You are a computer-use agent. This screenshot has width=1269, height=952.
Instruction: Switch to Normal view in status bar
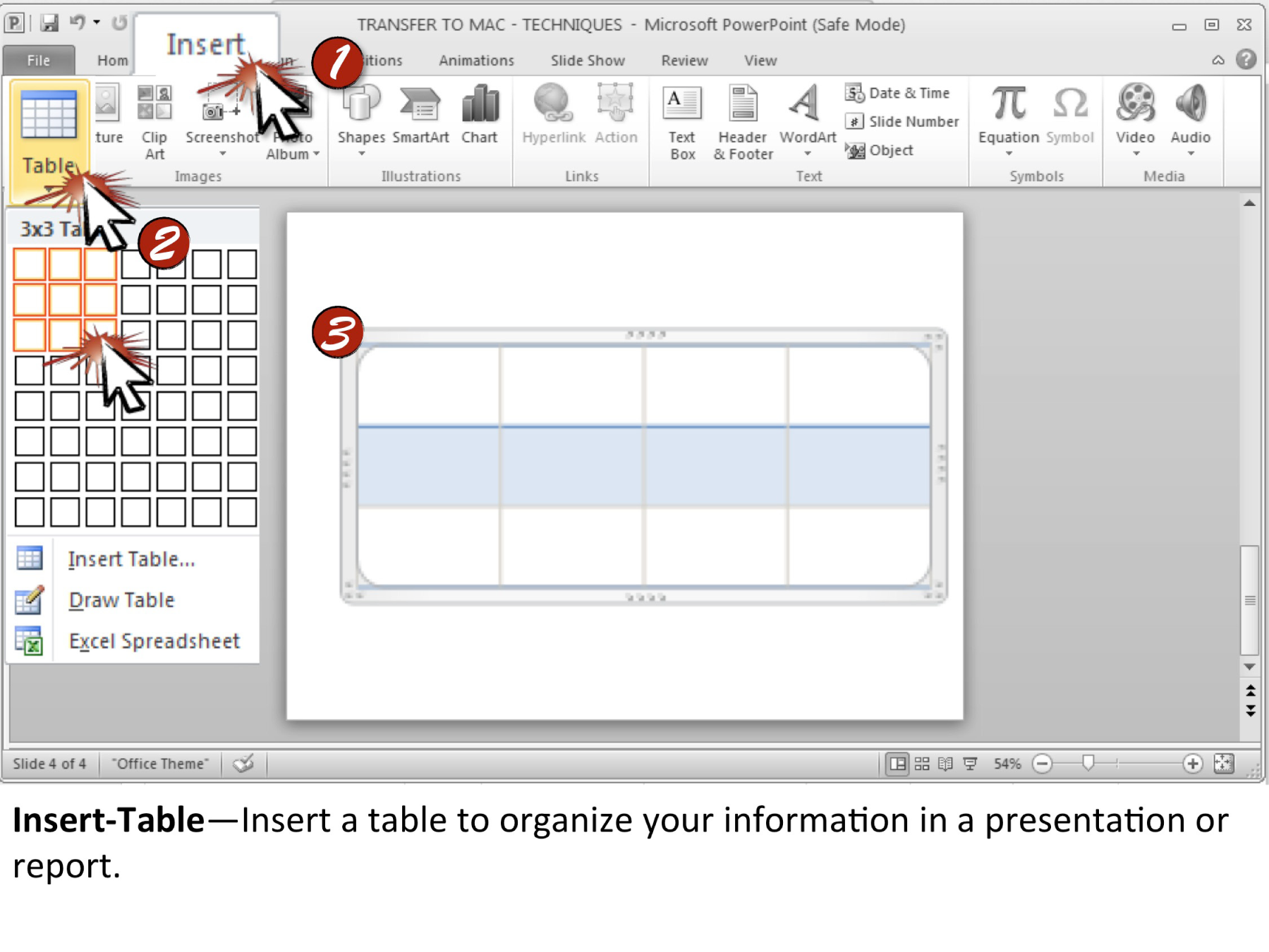(897, 764)
